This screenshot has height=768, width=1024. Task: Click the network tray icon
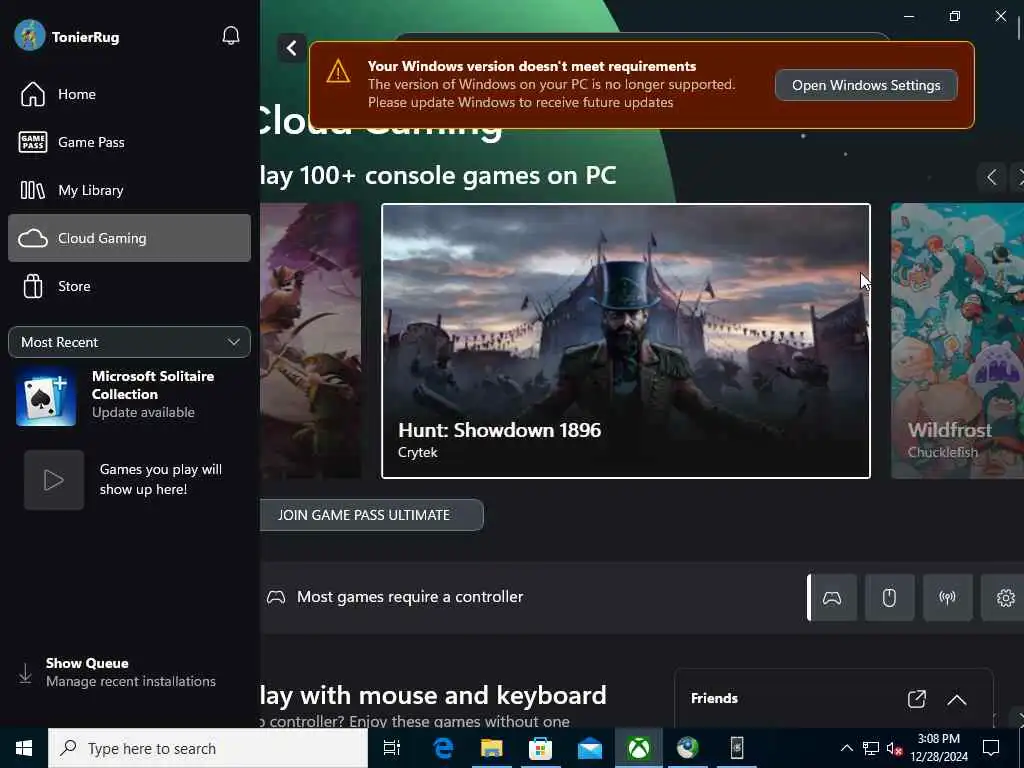[x=871, y=748]
